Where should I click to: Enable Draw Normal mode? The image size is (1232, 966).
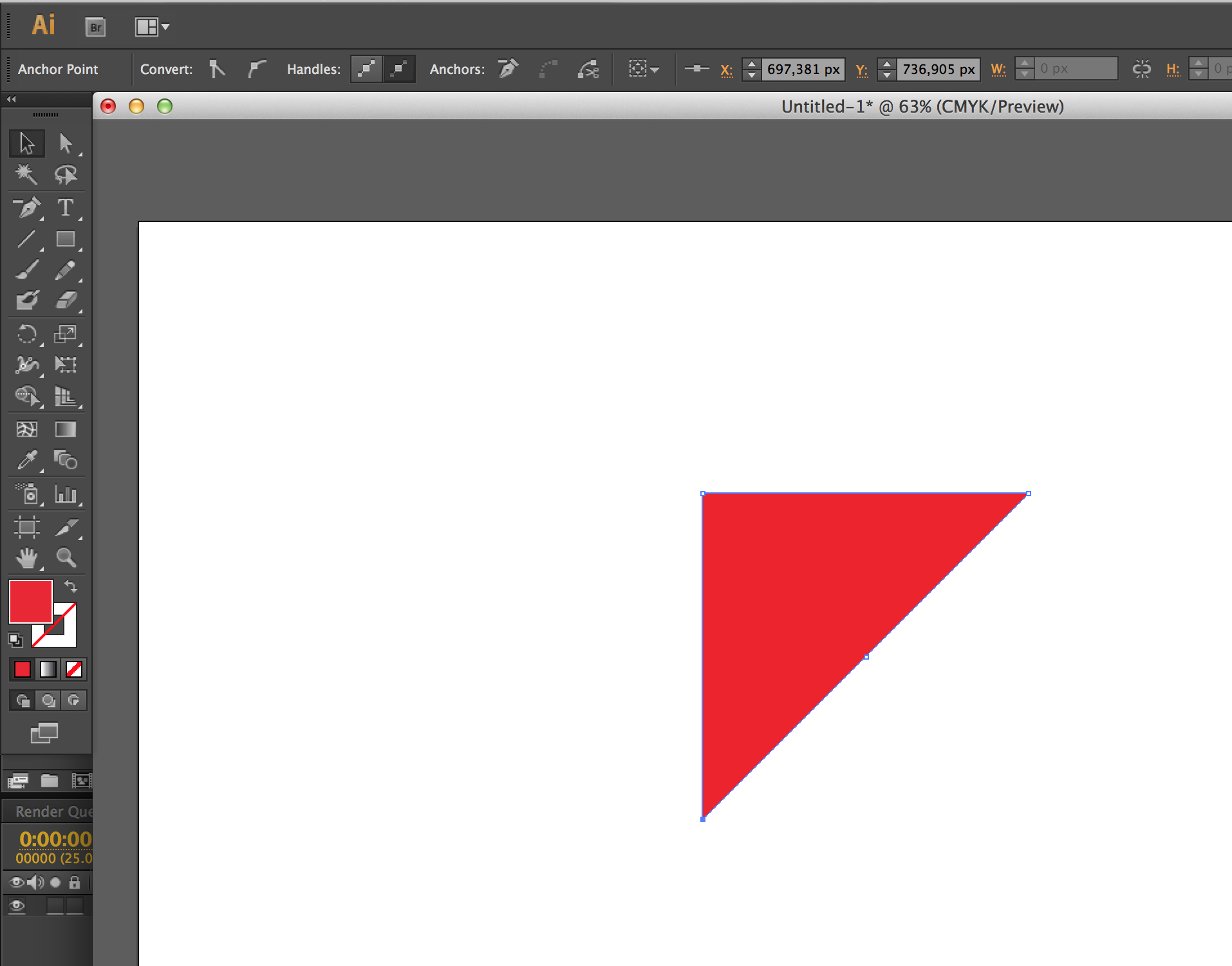click(23, 700)
